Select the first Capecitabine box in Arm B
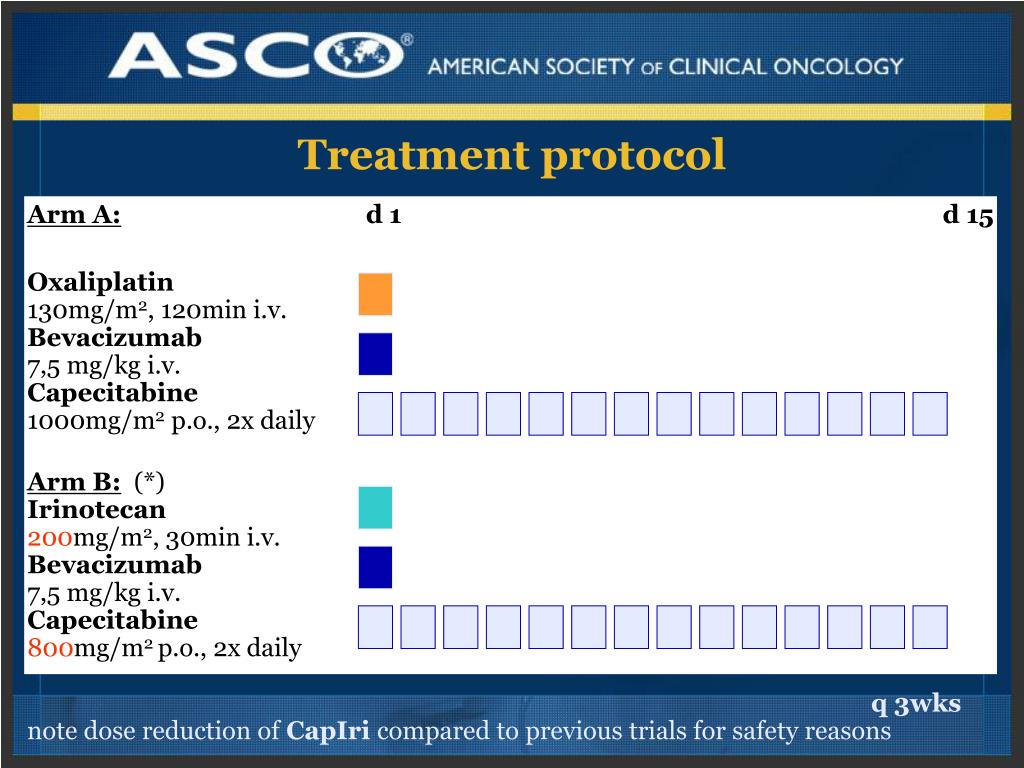This screenshot has height=768, width=1024. tap(376, 627)
